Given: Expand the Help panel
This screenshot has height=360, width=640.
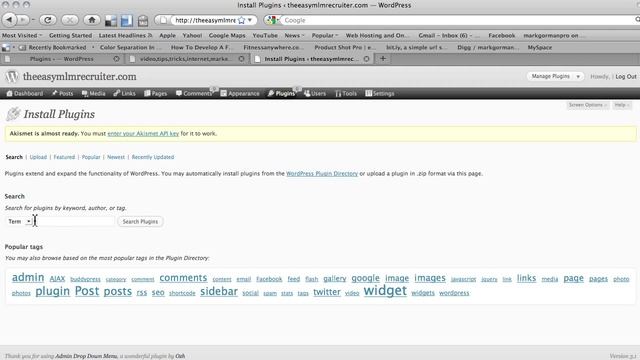Looking at the screenshot, I should tap(622, 105).
